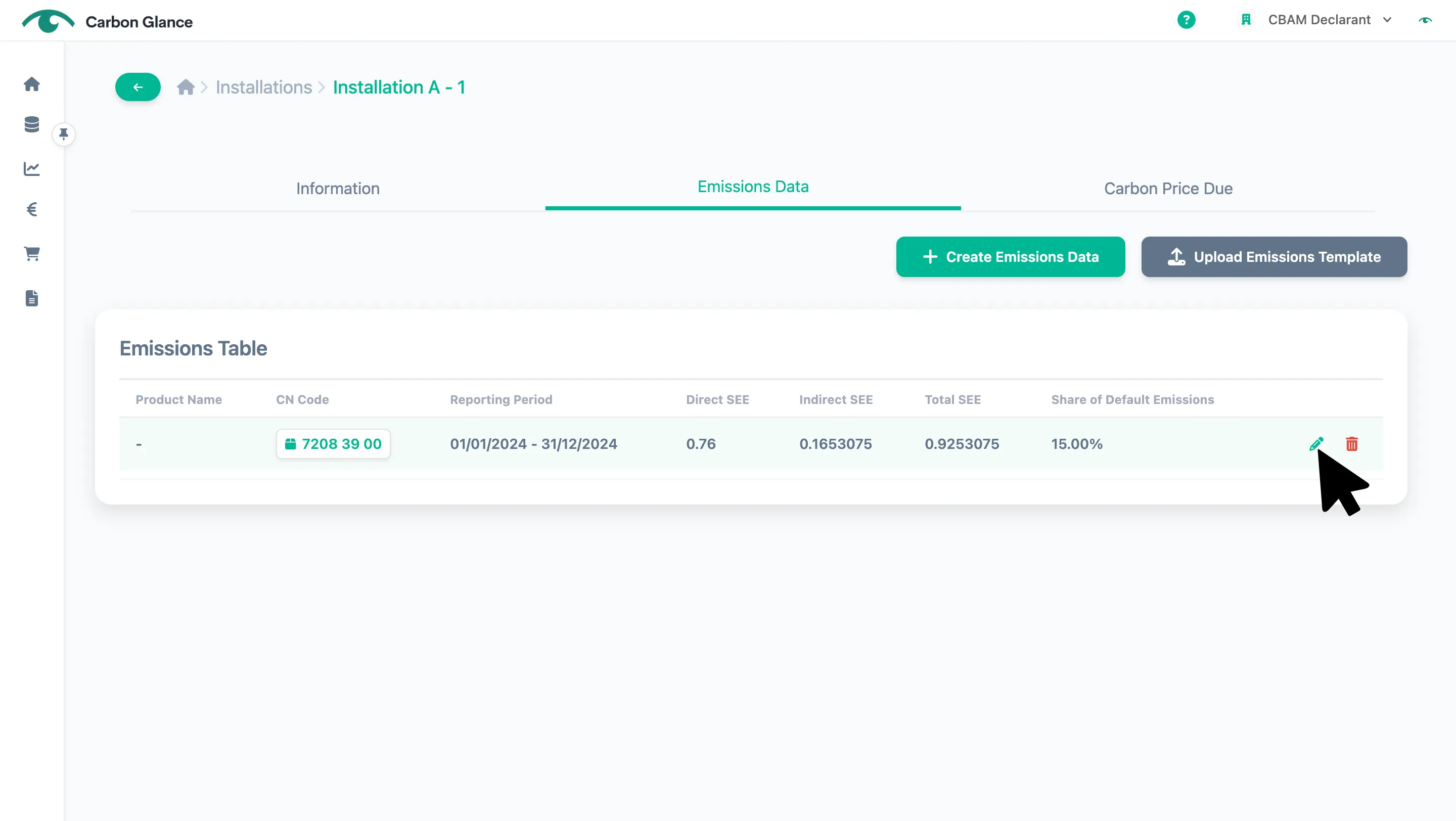Click the Reporting Period column header
The height and width of the screenshot is (821, 1456).
pos(501,399)
